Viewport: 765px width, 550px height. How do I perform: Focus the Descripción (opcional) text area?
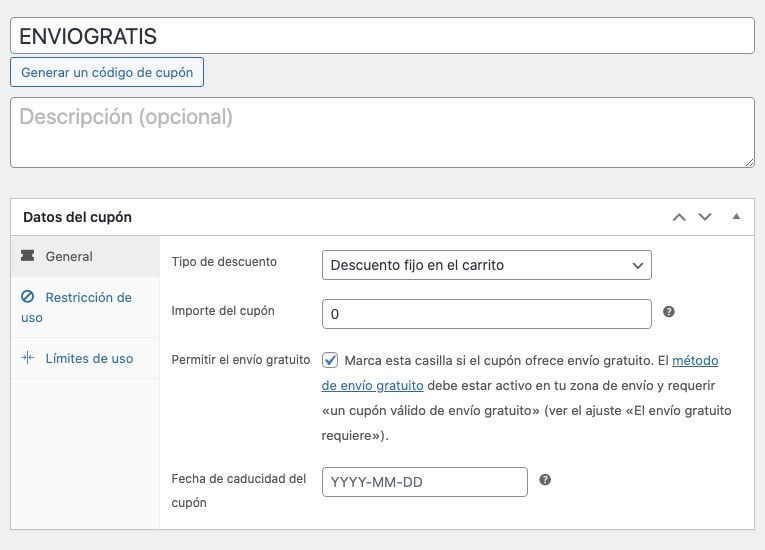tap(382, 132)
